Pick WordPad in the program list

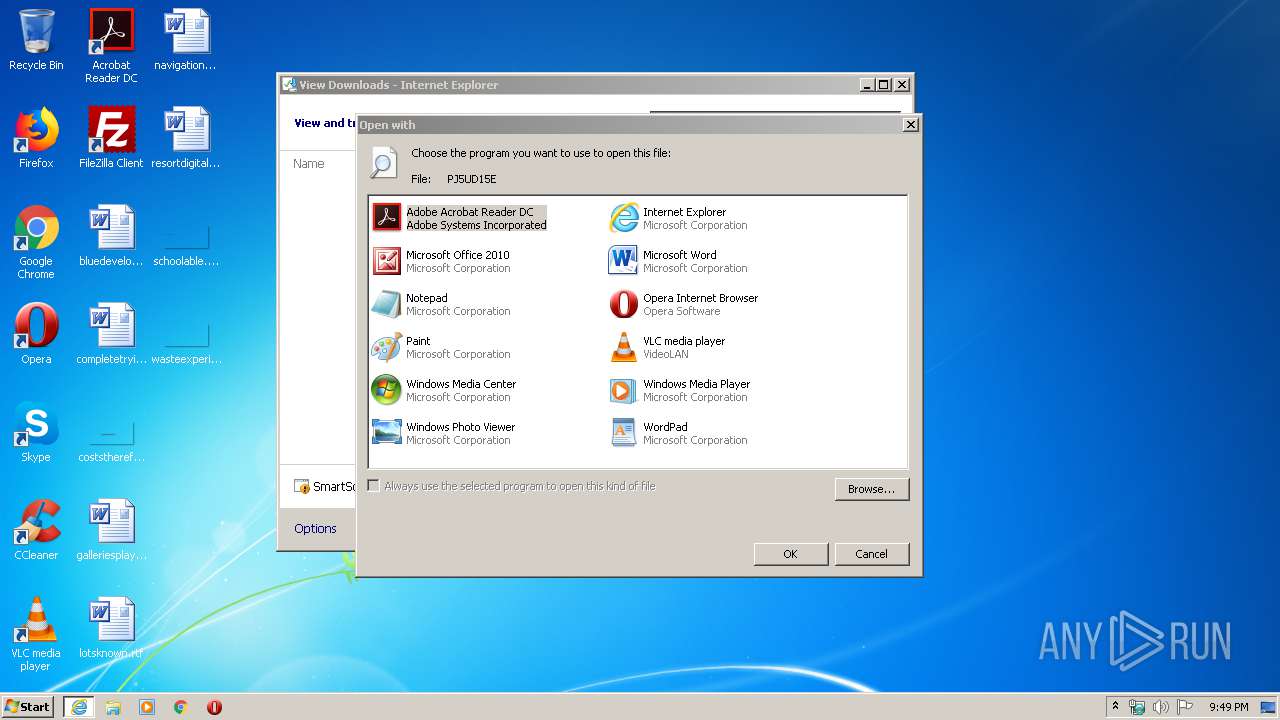pos(680,433)
